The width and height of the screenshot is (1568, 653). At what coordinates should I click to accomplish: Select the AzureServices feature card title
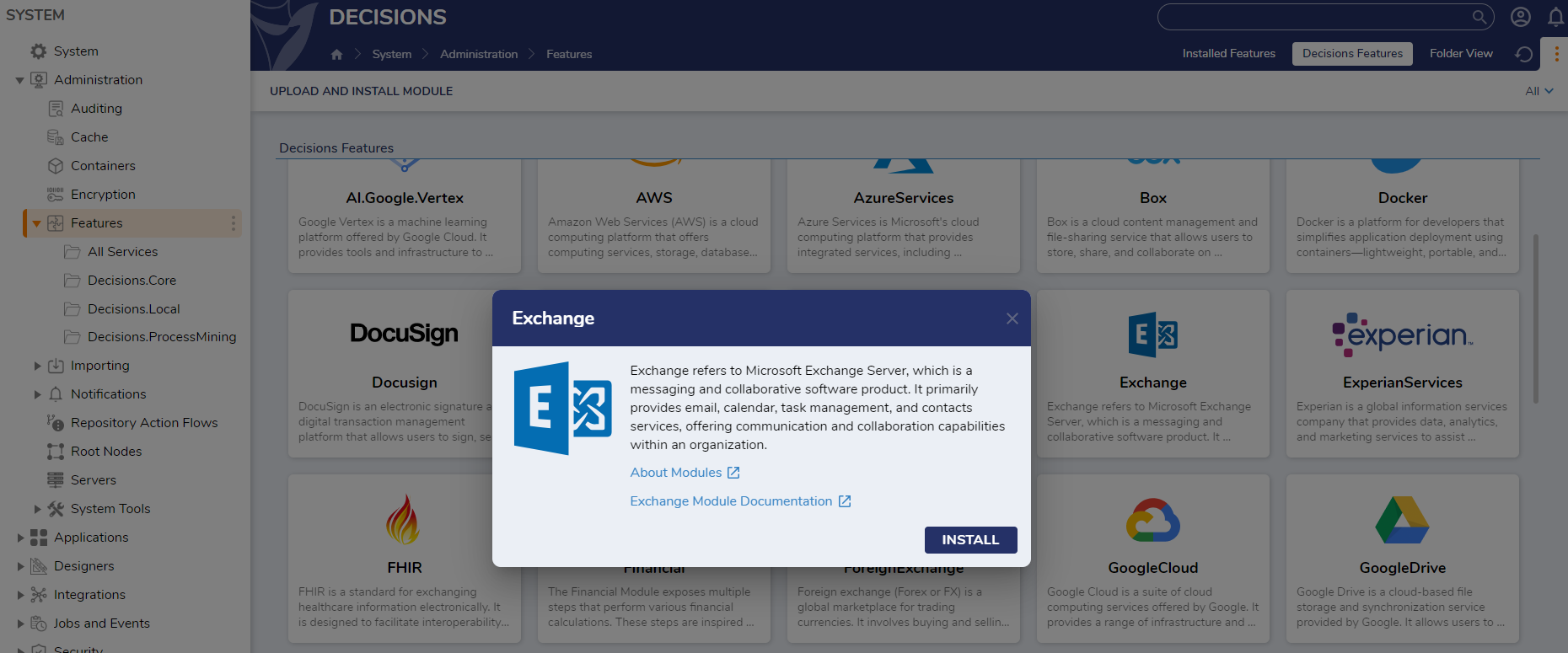tap(904, 198)
